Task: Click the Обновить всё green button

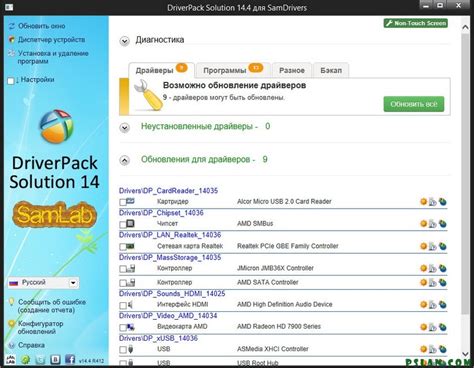Action: coord(414,104)
